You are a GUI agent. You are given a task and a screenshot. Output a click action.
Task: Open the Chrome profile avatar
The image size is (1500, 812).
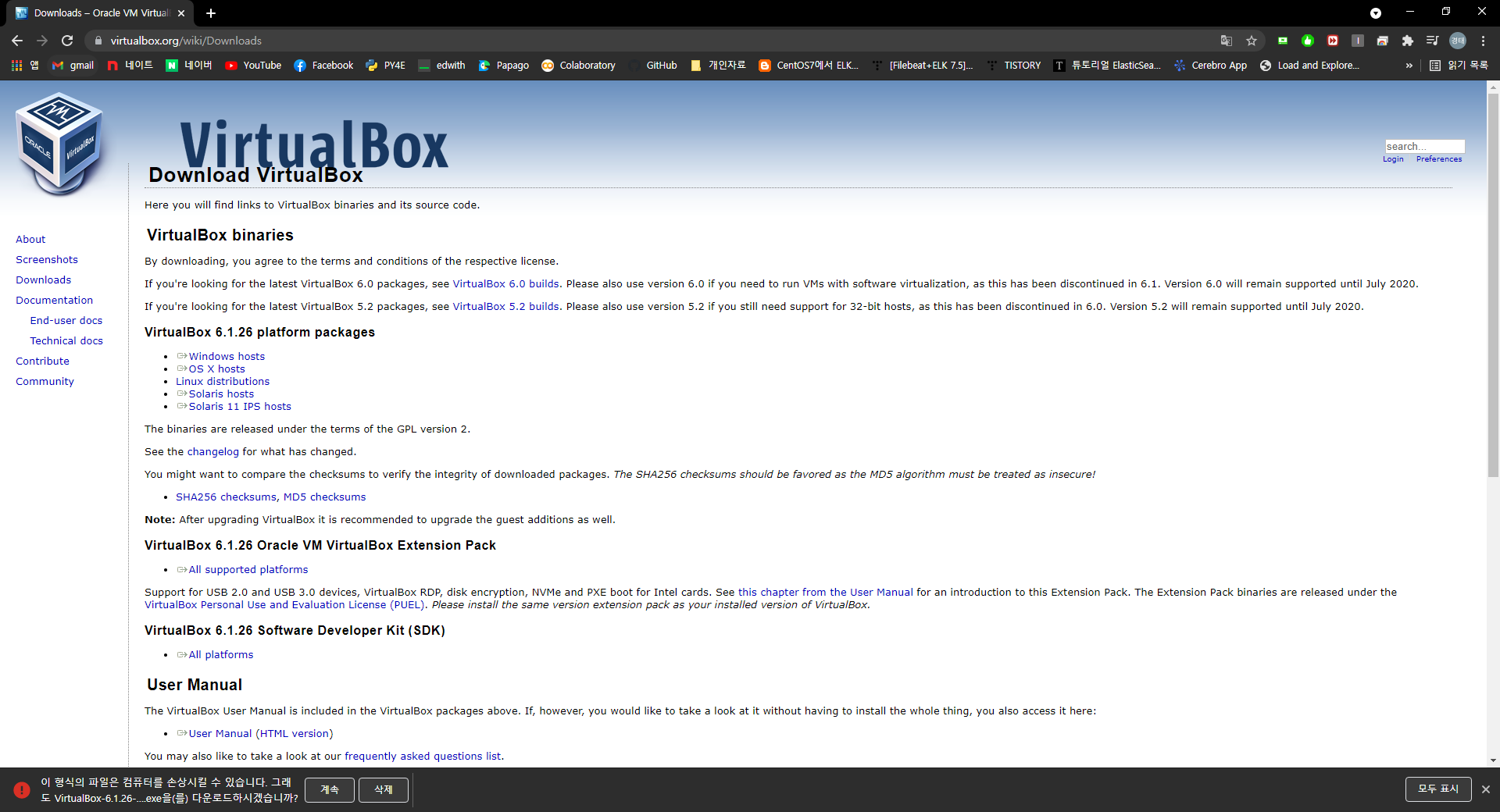(x=1458, y=41)
